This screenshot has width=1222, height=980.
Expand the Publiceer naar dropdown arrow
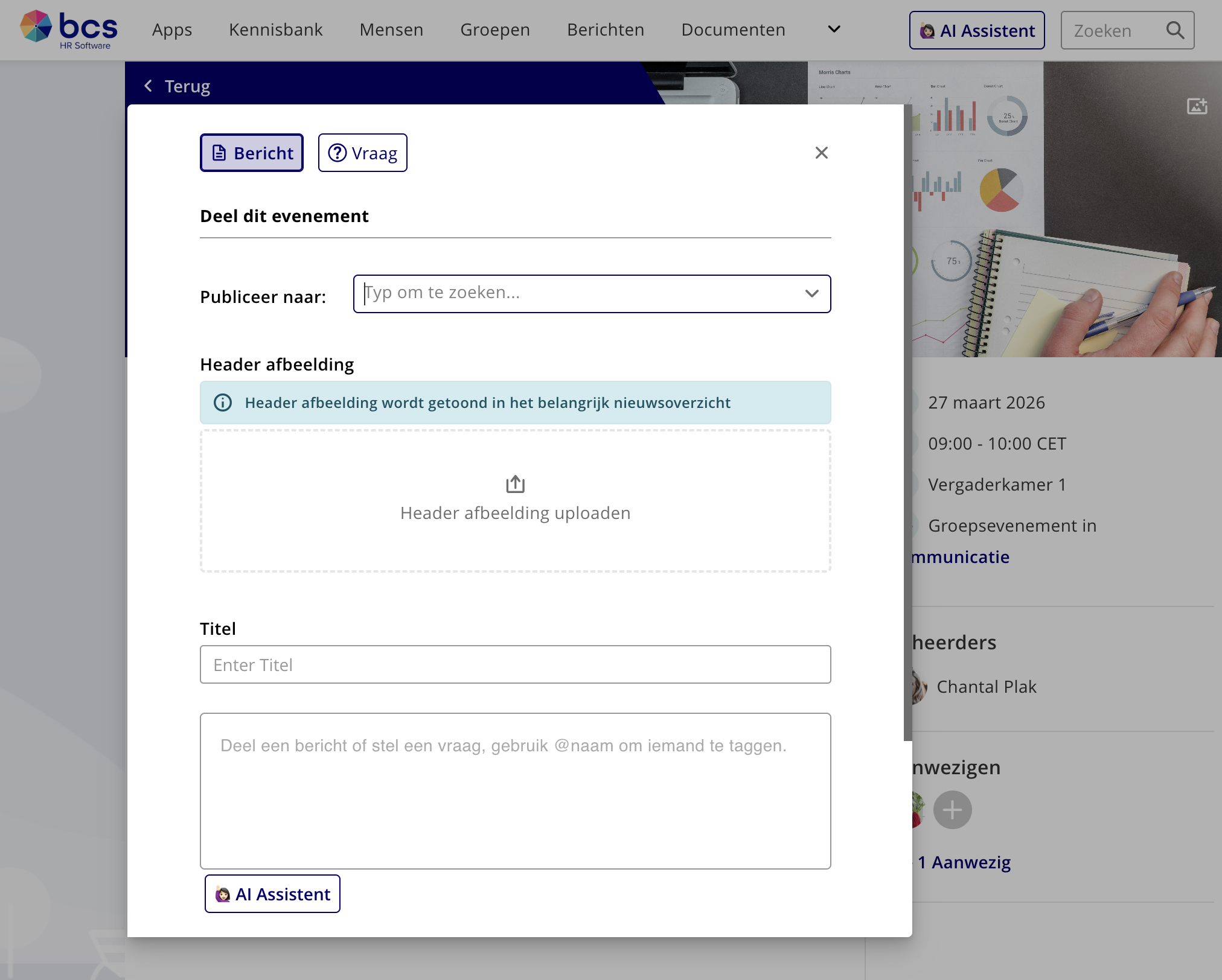coord(812,294)
